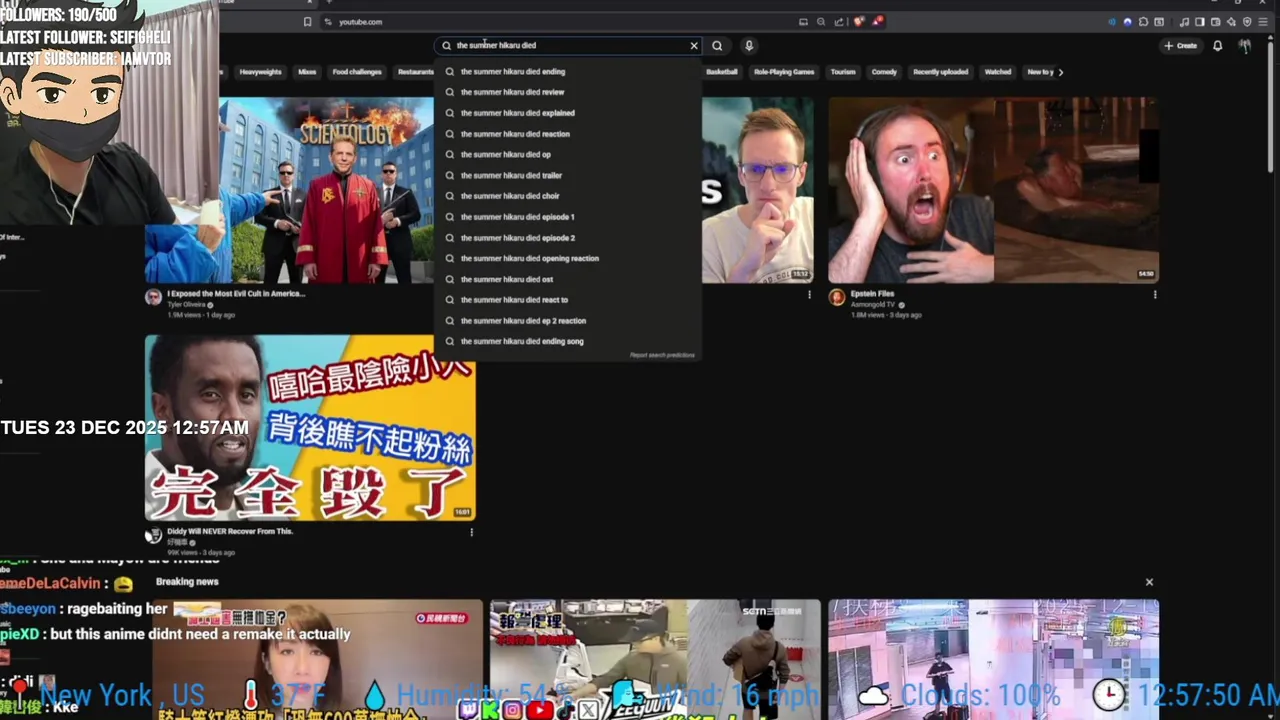Clear the search box with the X

tap(693, 45)
